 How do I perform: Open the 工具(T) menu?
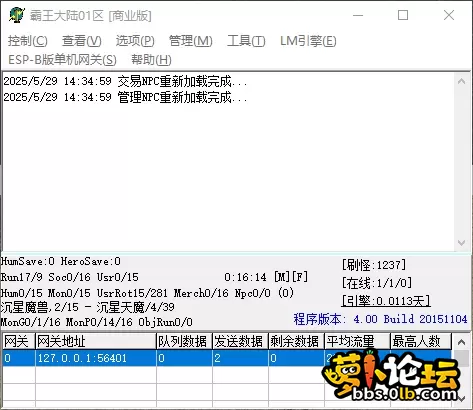click(x=246, y=41)
